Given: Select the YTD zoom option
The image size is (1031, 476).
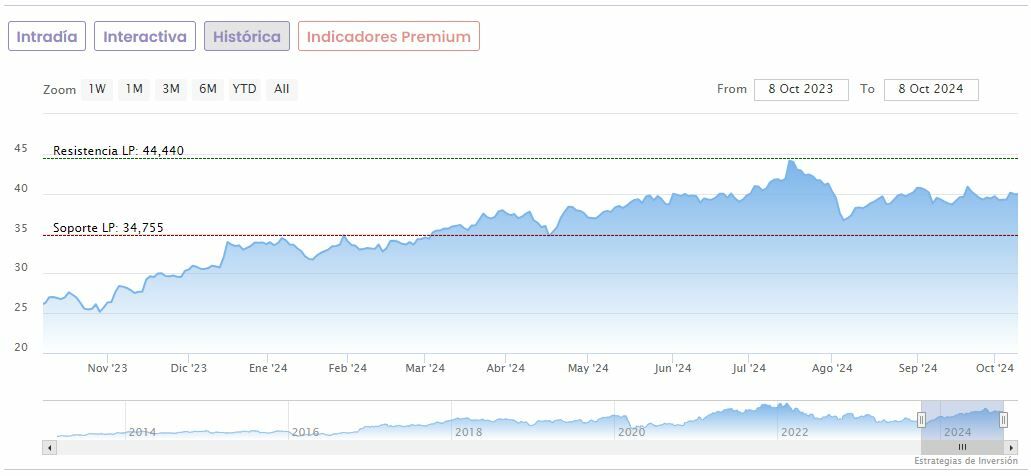Looking at the screenshot, I should coord(245,89).
